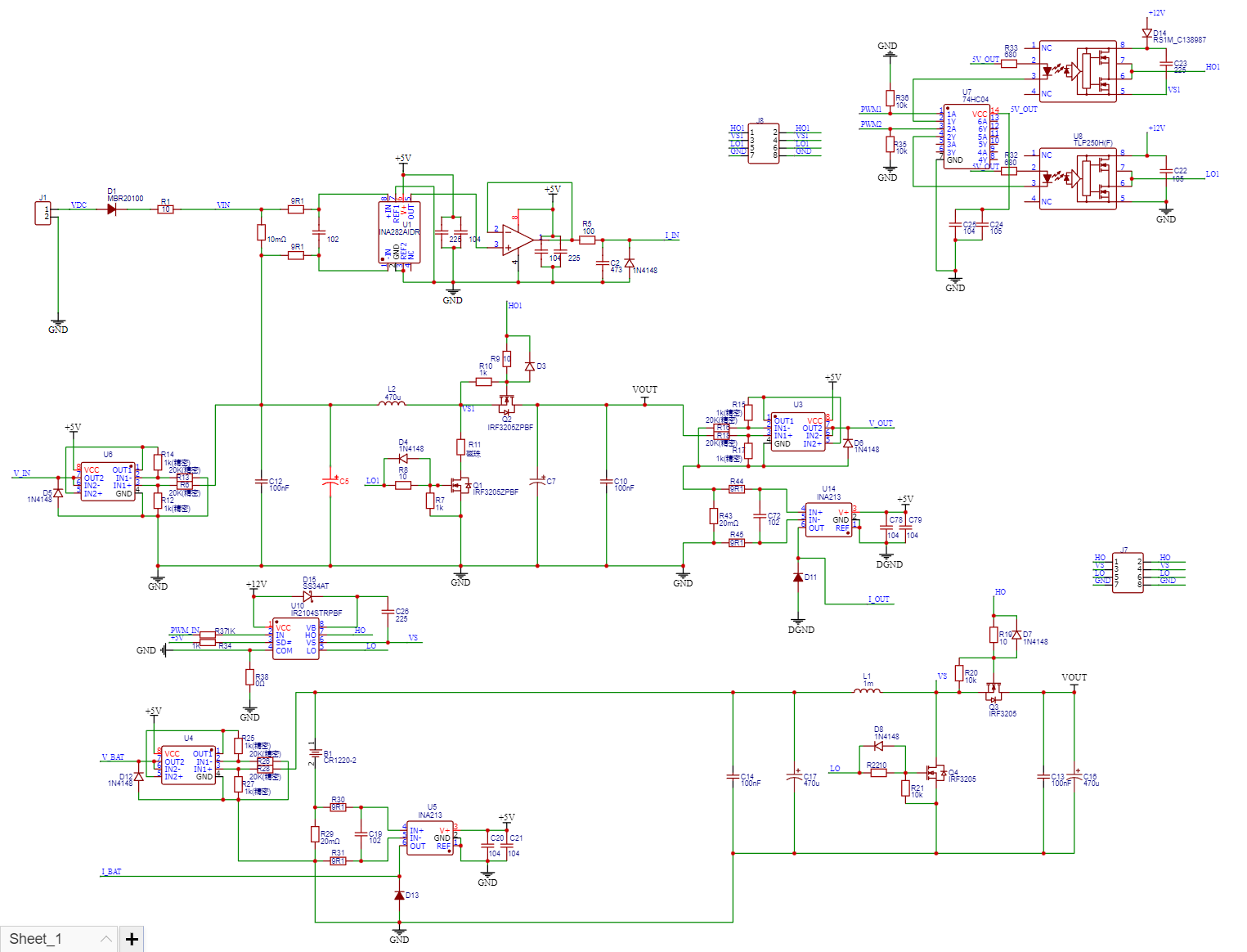Select the C23 capacitor near HO1

(1166, 65)
